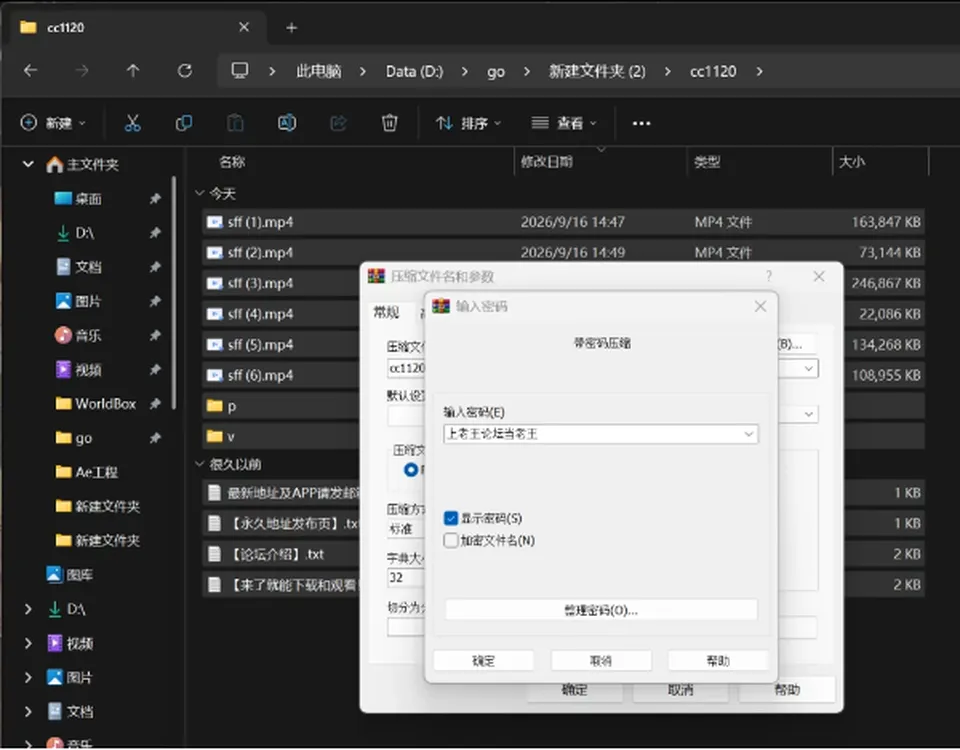Screen dimensions: 960x750
Task: Click the Cut scissors icon in toolbar
Action: tap(132, 123)
